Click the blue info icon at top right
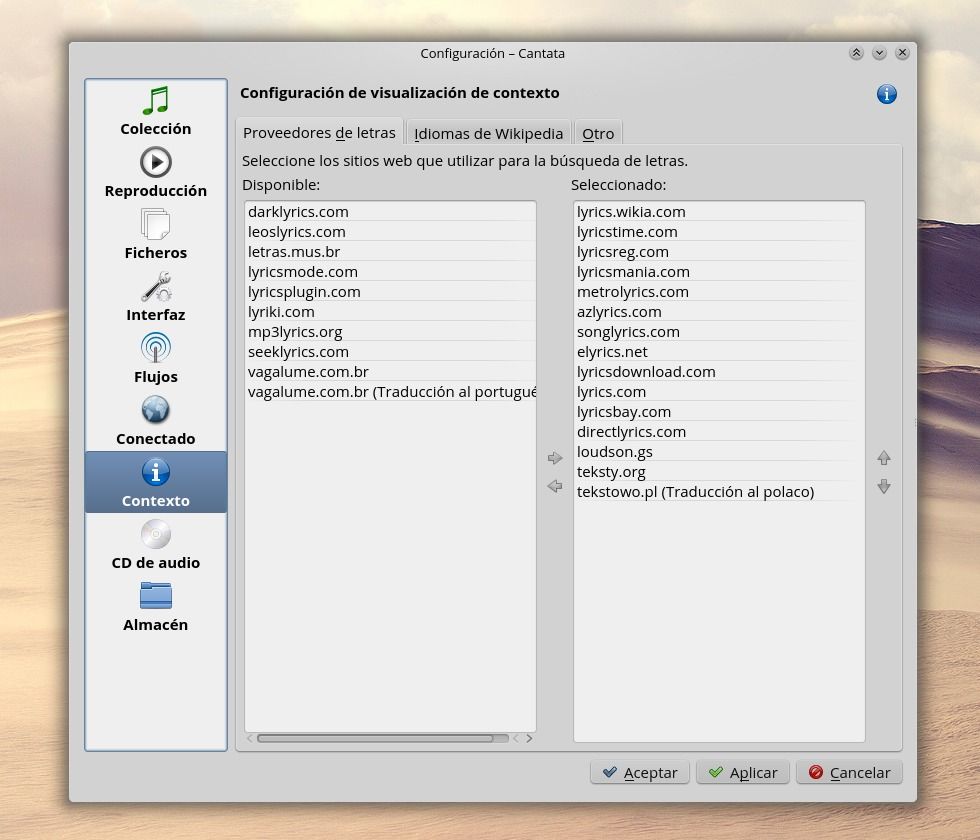The width and height of the screenshot is (980, 840). 886,94
